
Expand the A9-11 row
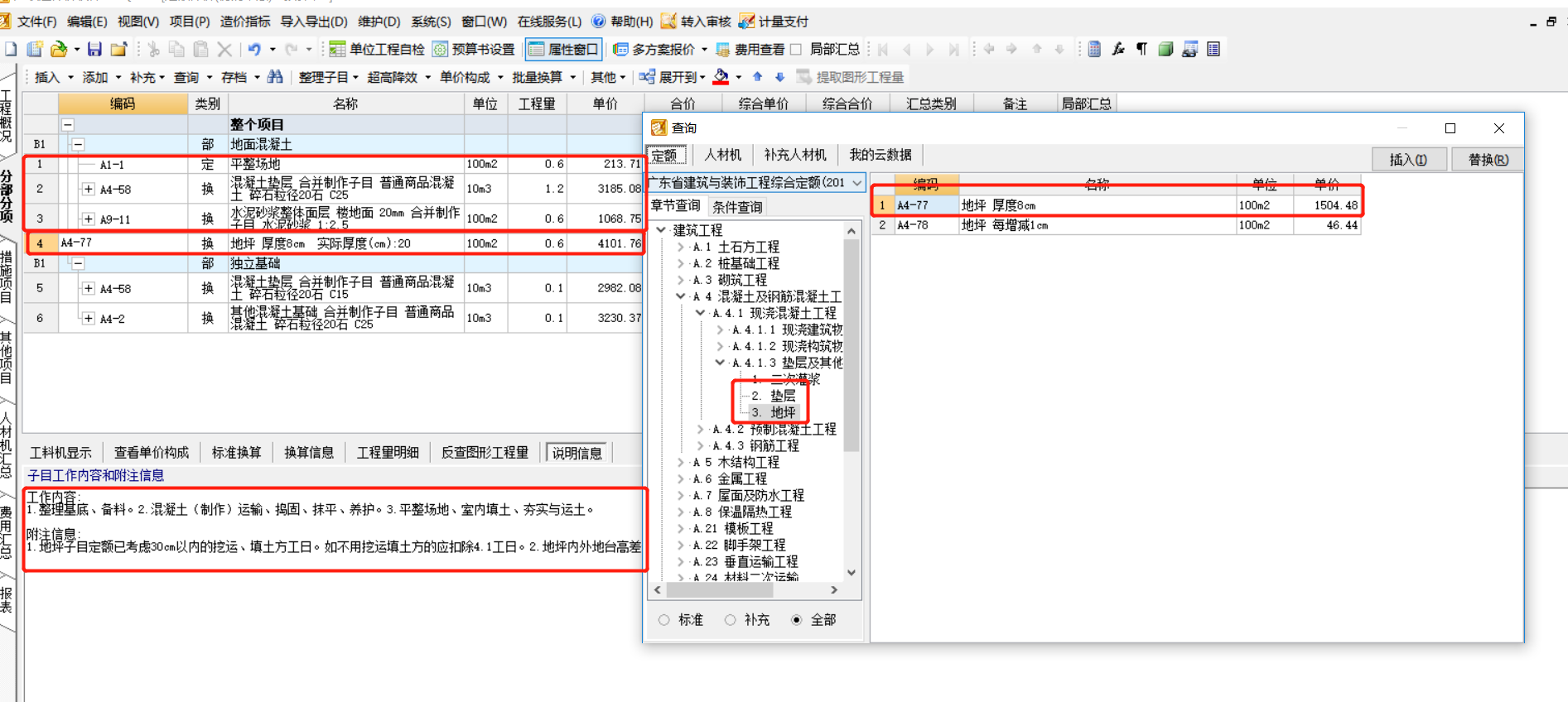[89, 219]
